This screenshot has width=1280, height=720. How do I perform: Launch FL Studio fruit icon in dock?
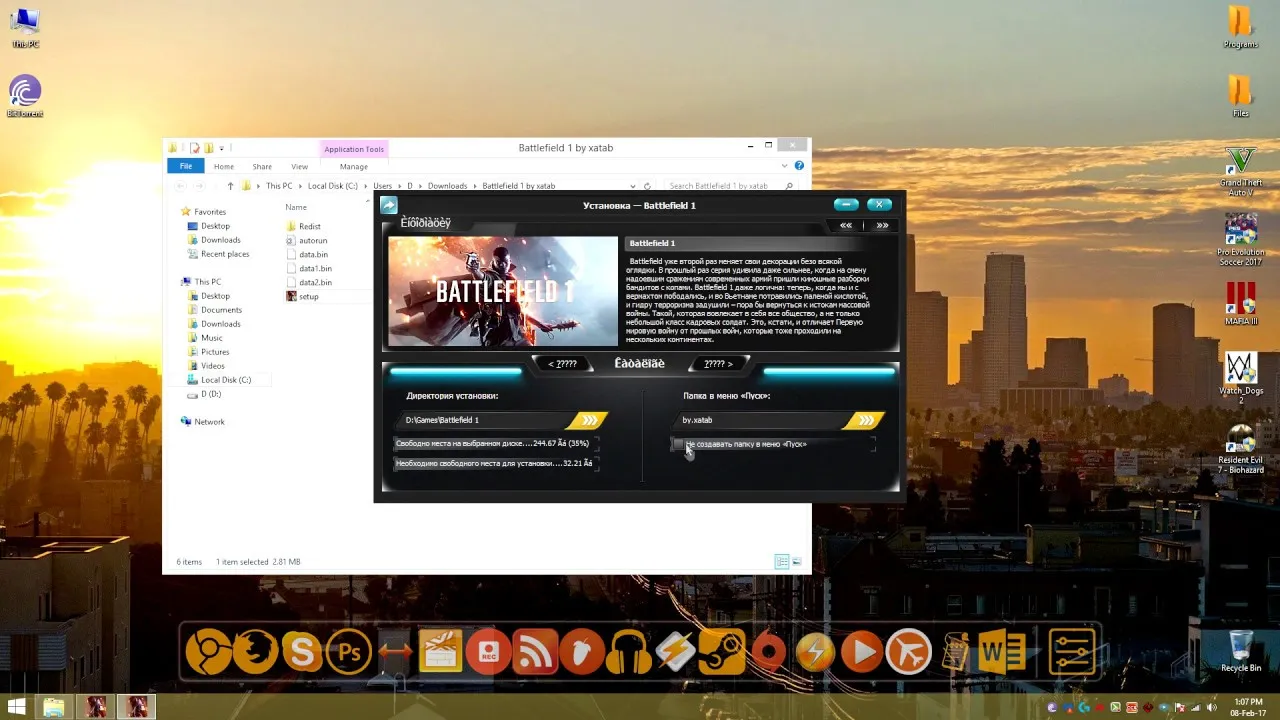click(x=582, y=653)
